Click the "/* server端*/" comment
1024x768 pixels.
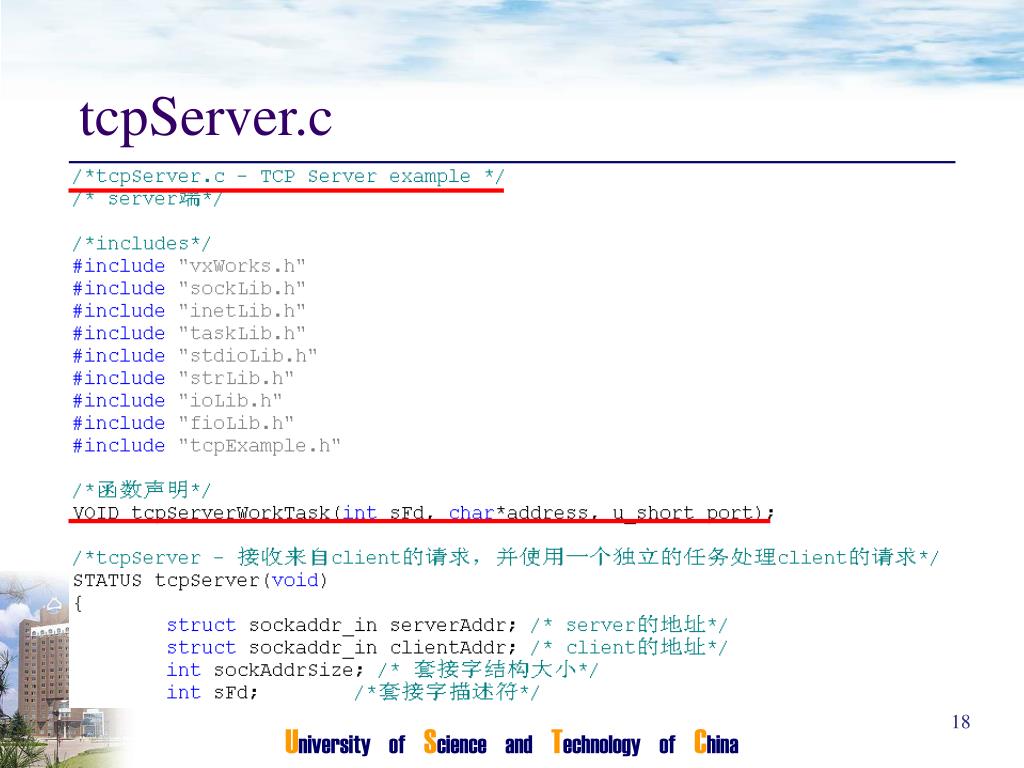coord(147,199)
